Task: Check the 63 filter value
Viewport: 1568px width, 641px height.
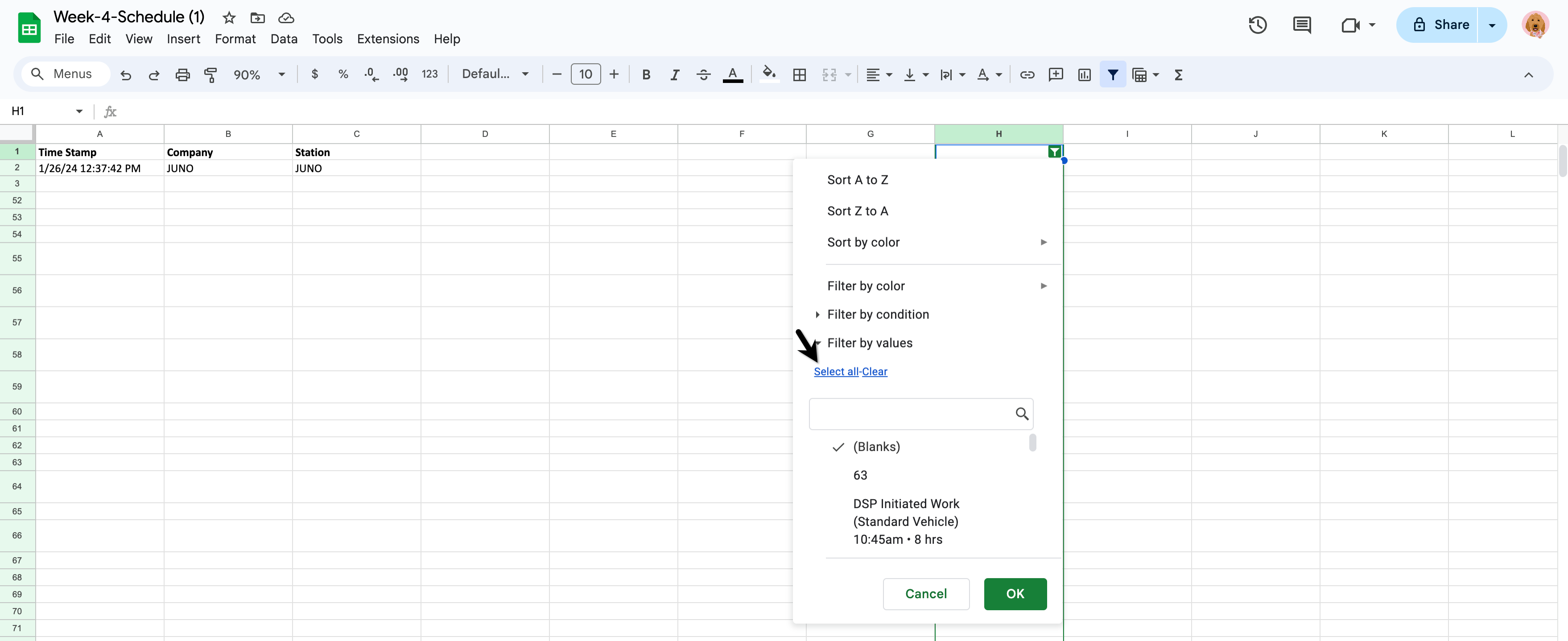Action: 859,475
